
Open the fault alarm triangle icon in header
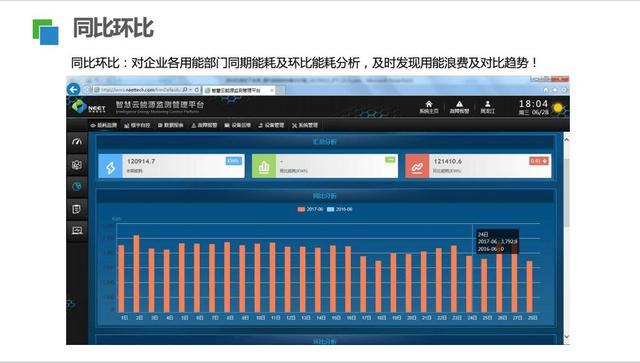tap(460, 104)
